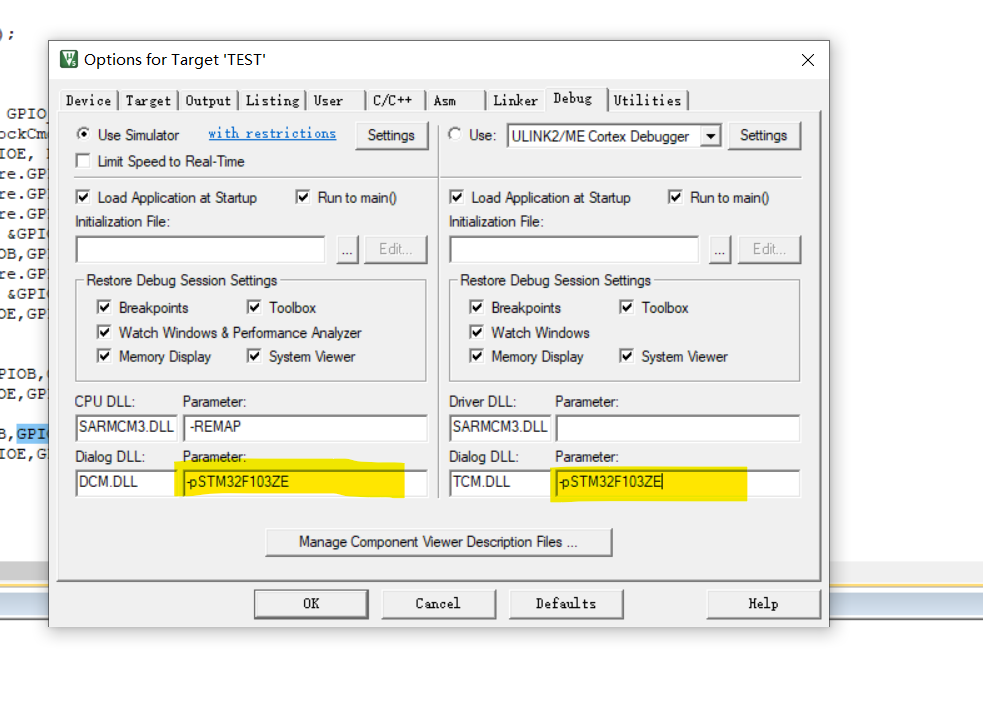Click the -REMAP parameter field

tap(305, 428)
